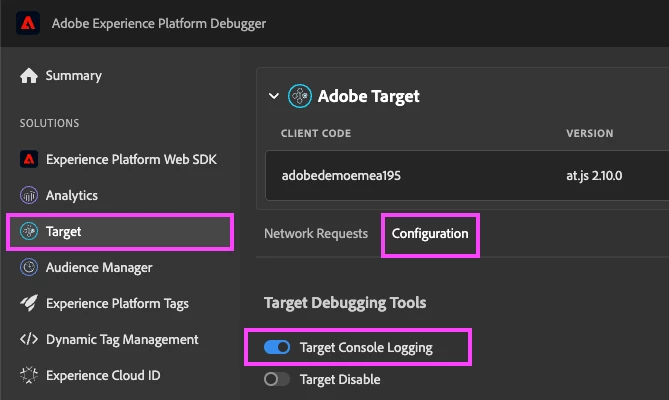This screenshot has width=669, height=400.
Task: Click the Adobe logo in the header
Action: tap(28, 23)
